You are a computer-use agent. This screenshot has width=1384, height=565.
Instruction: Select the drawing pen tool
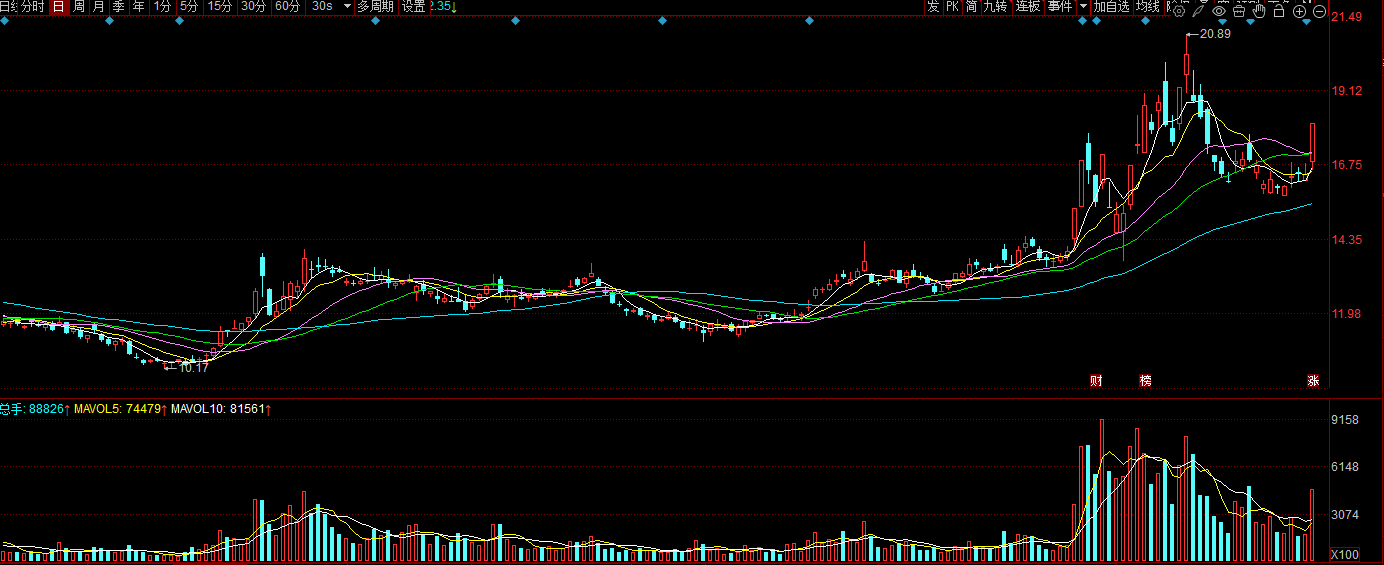[x=1197, y=11]
